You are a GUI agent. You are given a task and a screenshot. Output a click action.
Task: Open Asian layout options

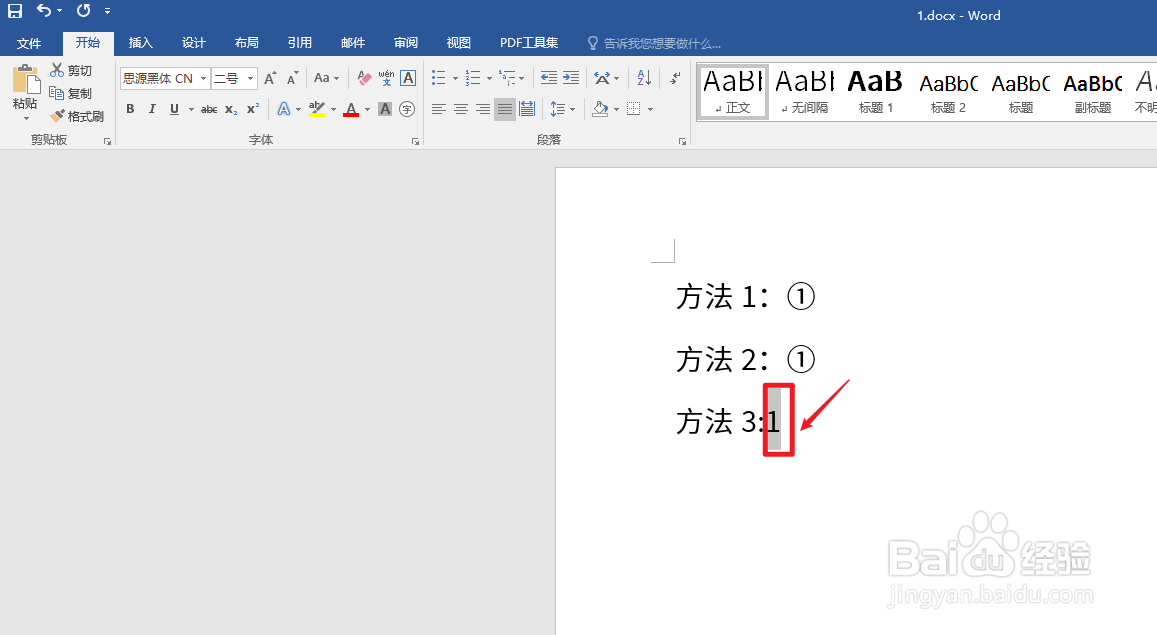click(x=602, y=78)
